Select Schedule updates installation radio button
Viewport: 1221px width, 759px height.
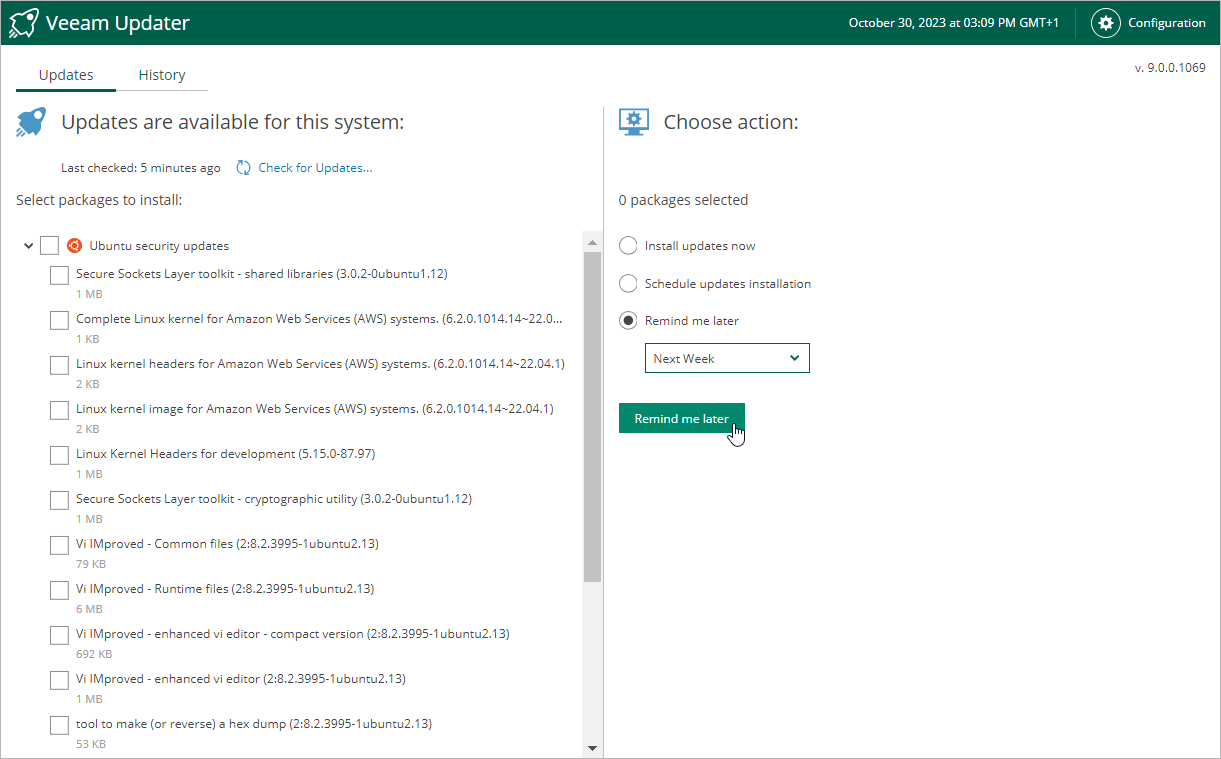[628, 284]
